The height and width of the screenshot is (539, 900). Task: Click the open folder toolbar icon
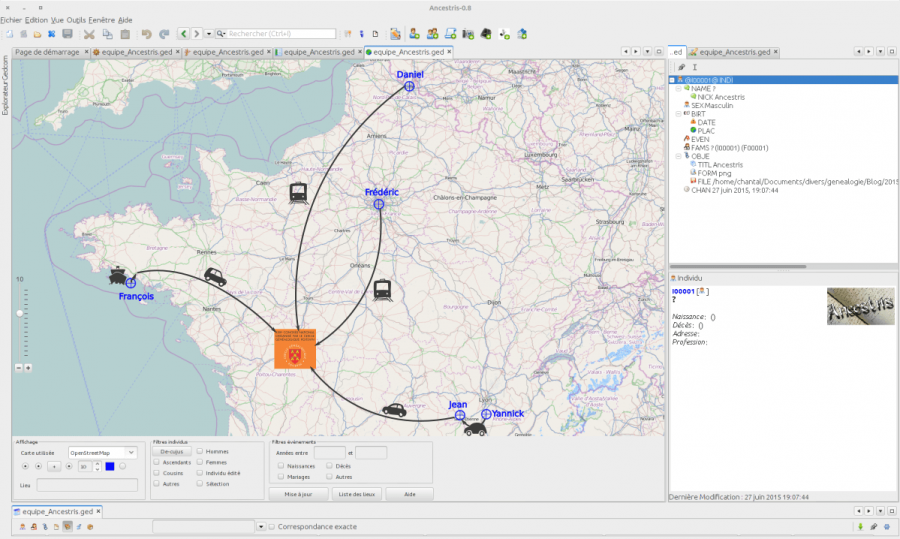pos(37,34)
